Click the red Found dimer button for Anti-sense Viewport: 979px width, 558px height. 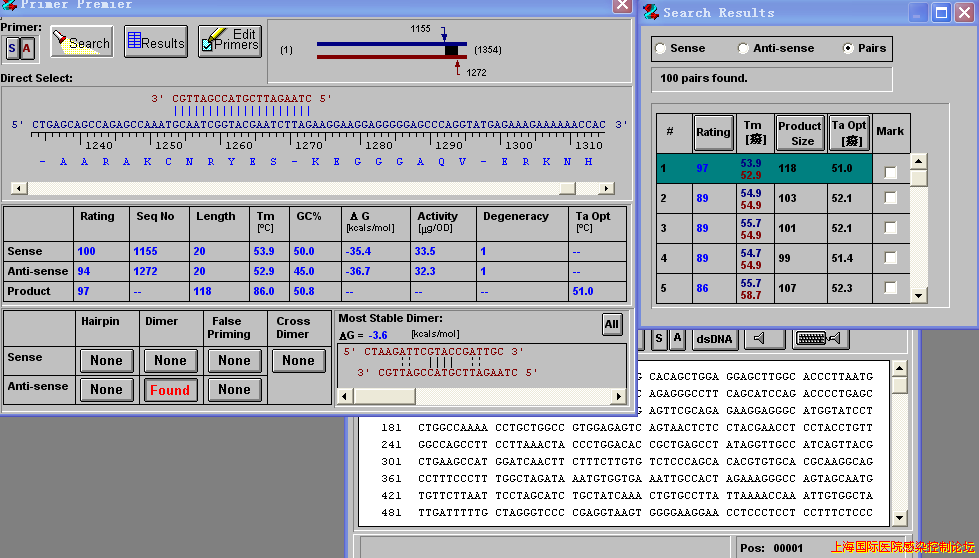[170, 390]
